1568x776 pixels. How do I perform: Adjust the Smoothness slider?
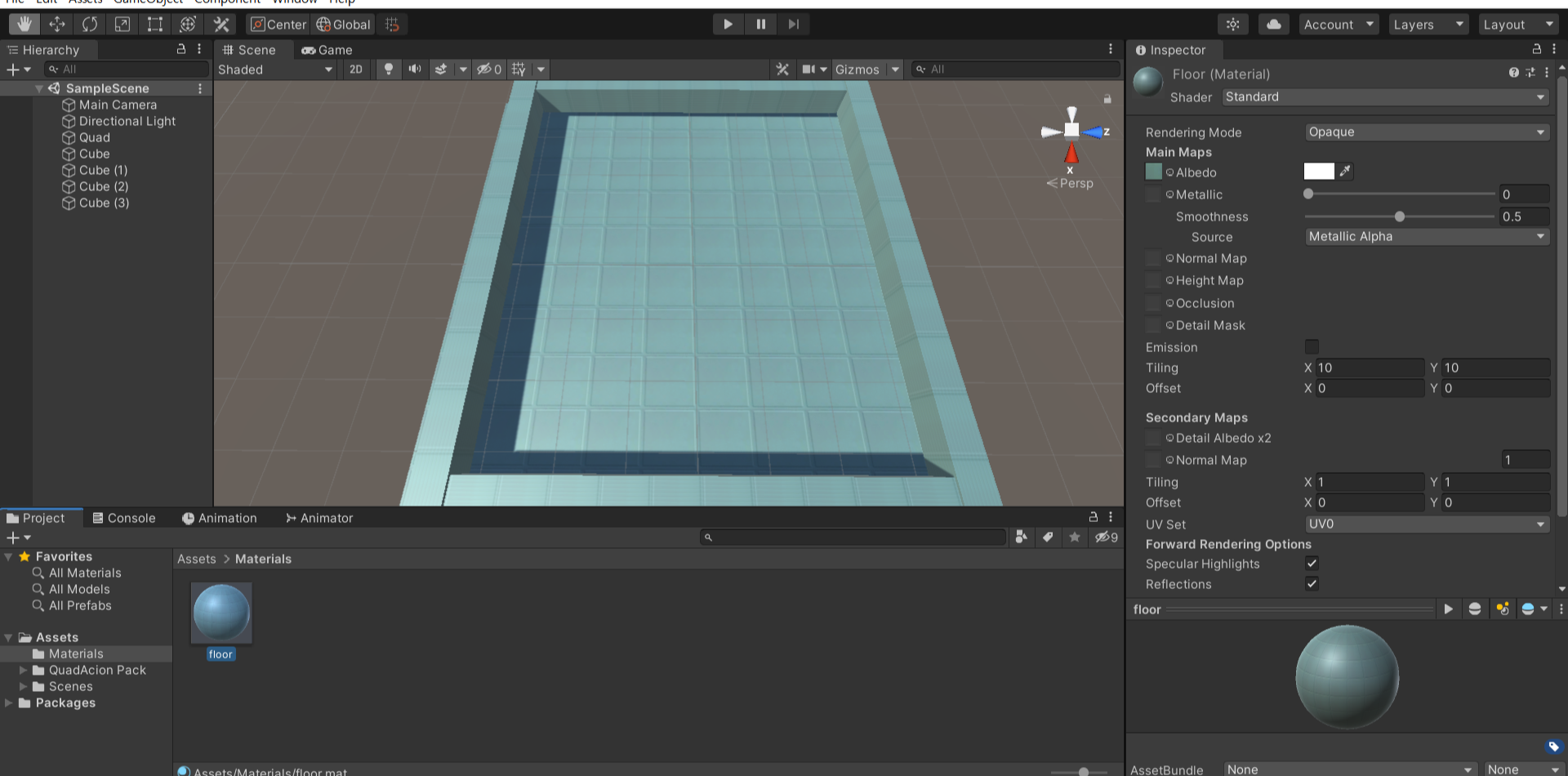click(x=1400, y=216)
